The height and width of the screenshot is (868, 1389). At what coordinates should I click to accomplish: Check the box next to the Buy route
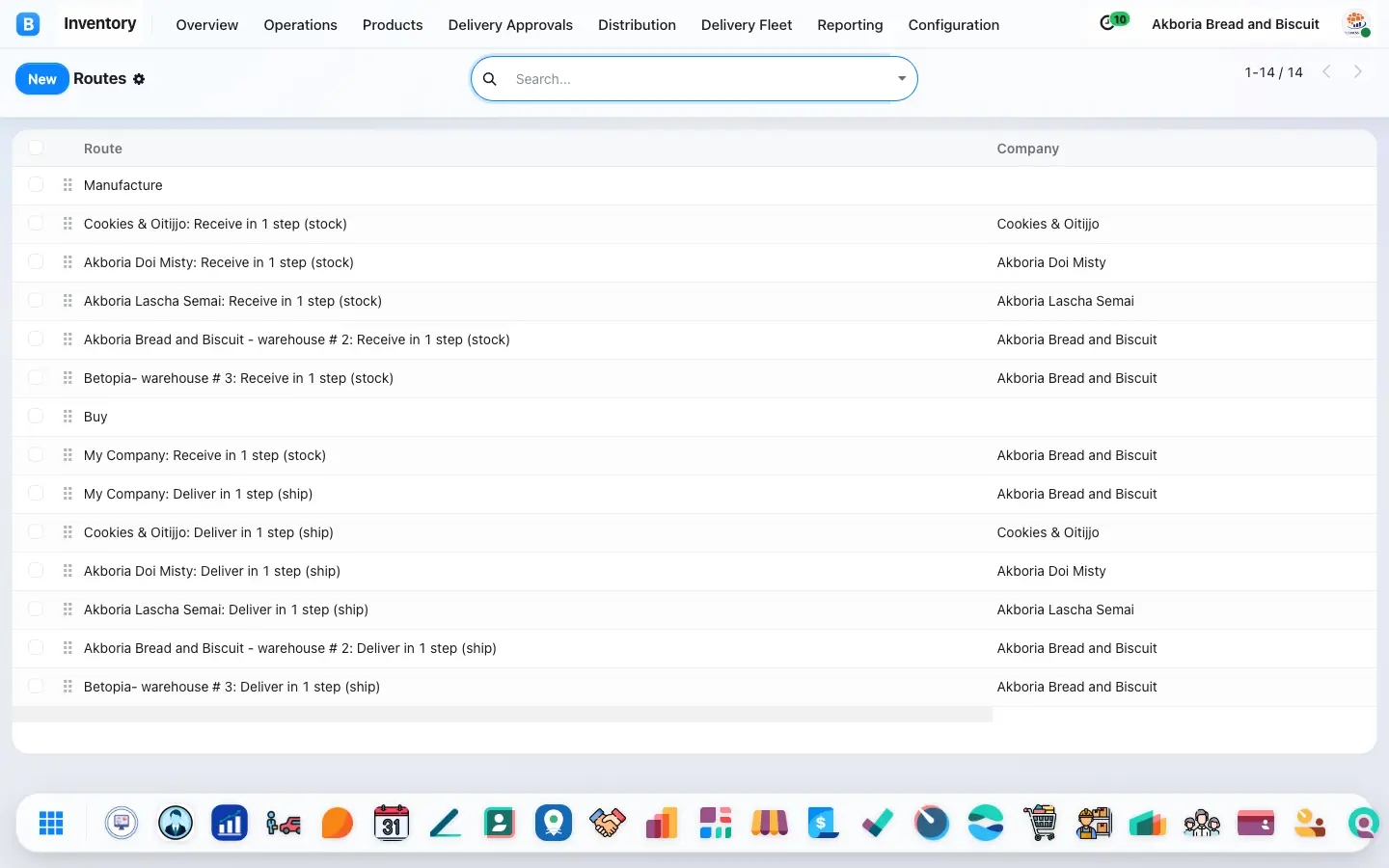[x=36, y=417]
